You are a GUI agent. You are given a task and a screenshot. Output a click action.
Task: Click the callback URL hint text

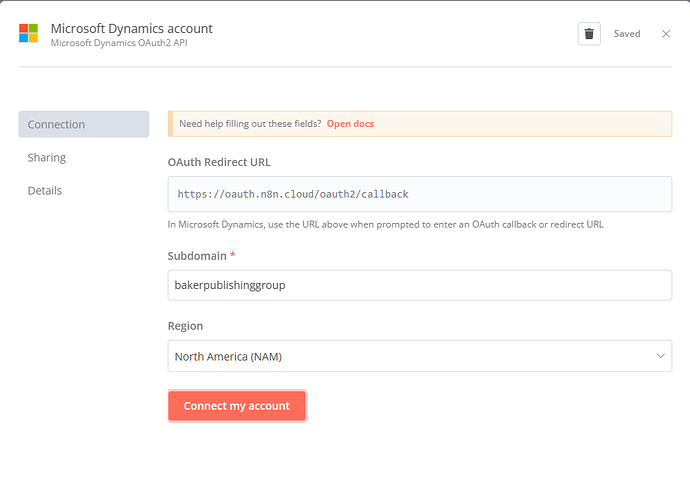385,224
